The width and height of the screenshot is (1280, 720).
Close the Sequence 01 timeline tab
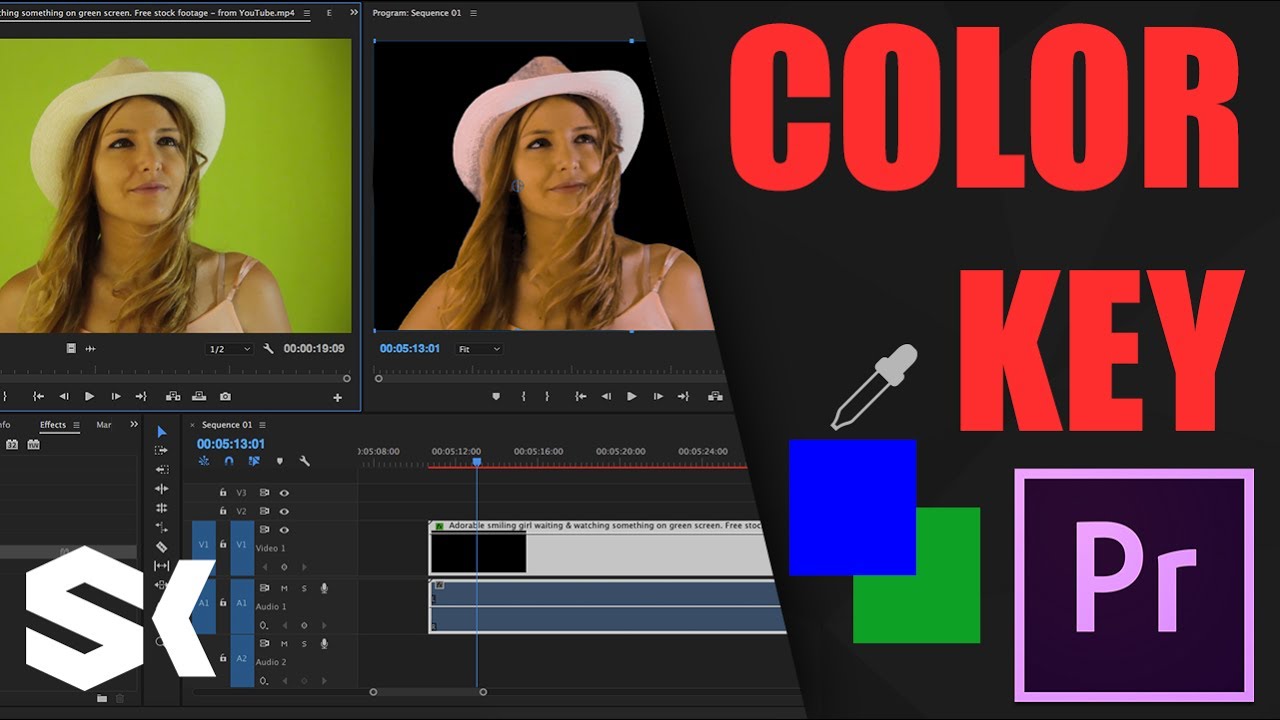point(193,425)
